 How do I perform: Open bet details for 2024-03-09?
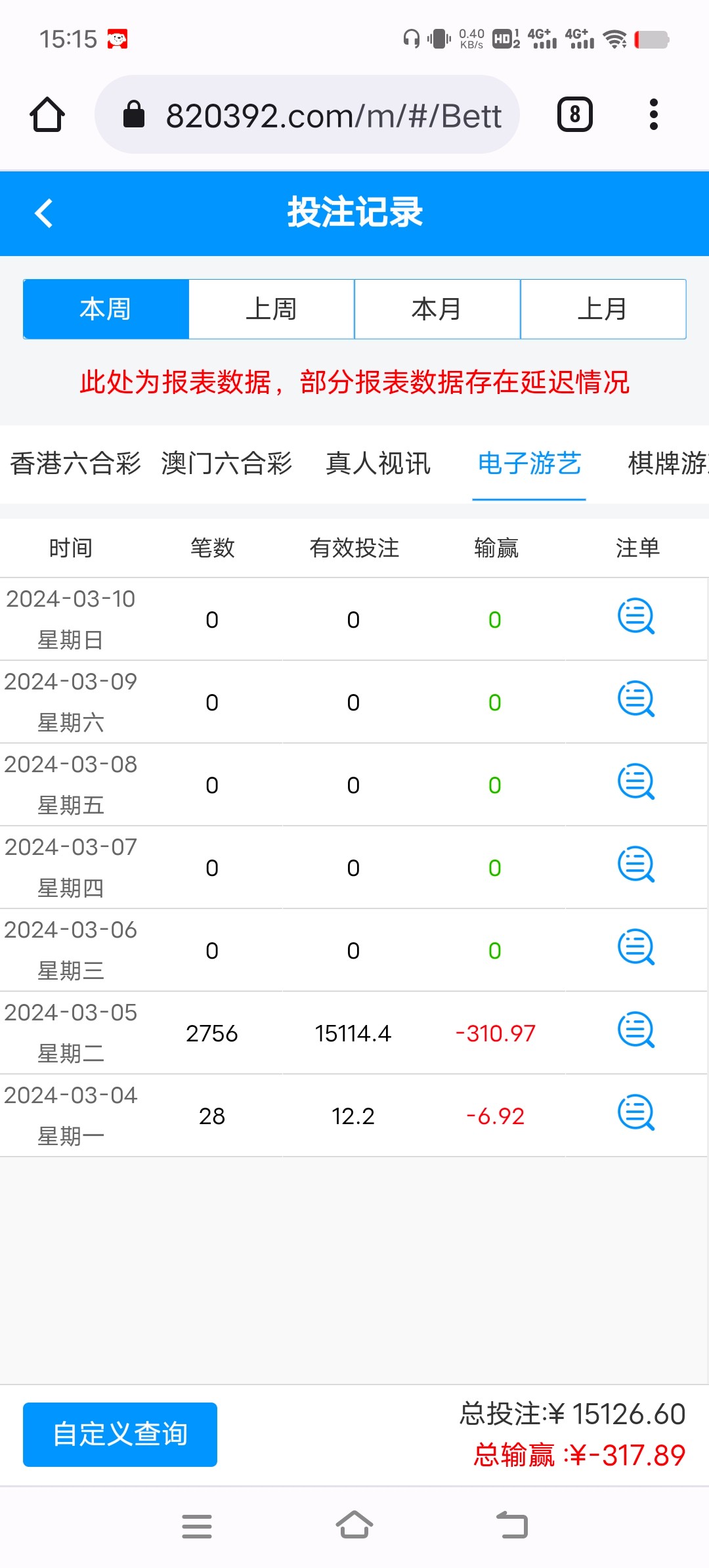(635, 699)
